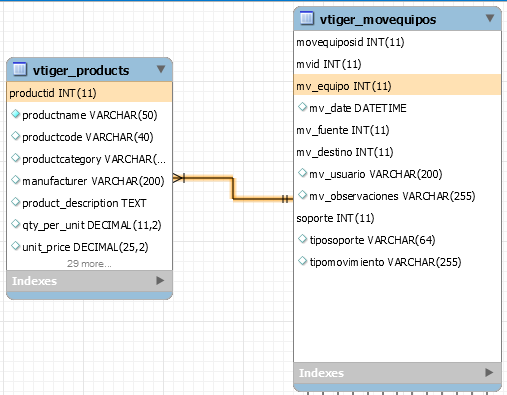Collapse the vtiger_movequipos table with its arrow
Viewport: 507px width, 395px height.
tap(490, 18)
